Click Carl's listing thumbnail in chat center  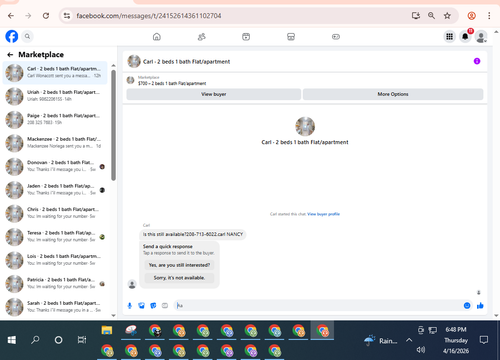click(305, 127)
